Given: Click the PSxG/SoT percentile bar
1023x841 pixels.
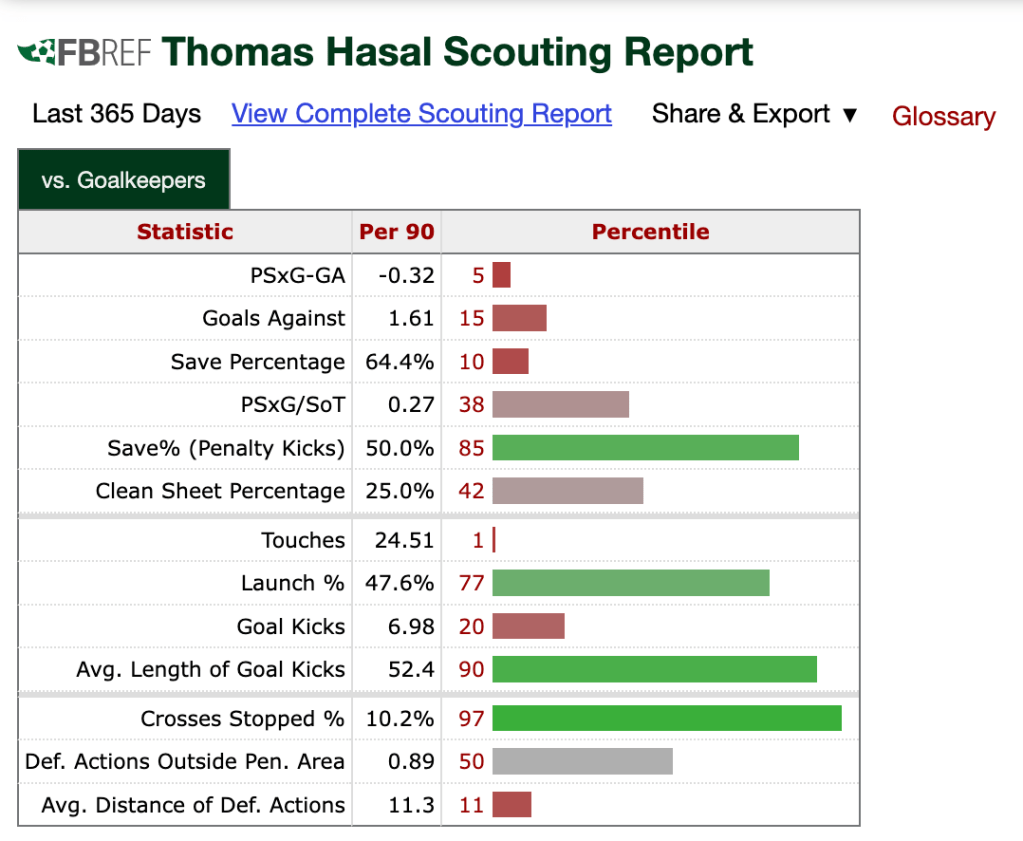Looking at the screenshot, I should click(560, 405).
